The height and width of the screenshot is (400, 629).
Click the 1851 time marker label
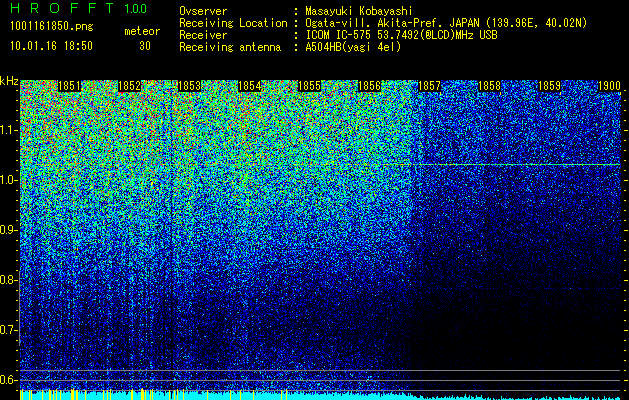pos(69,86)
